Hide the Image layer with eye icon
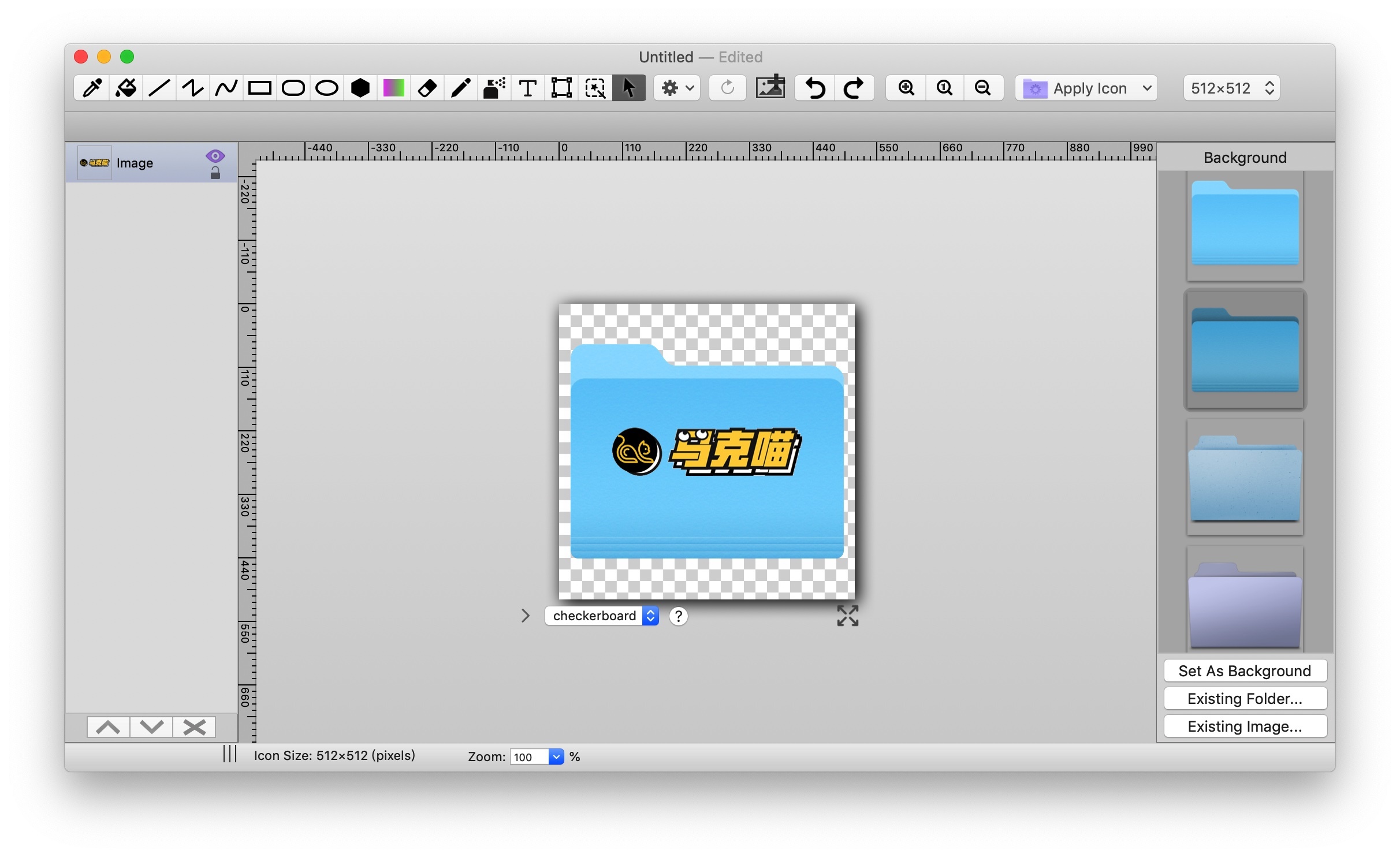The image size is (1400, 857). pyautogui.click(x=215, y=156)
